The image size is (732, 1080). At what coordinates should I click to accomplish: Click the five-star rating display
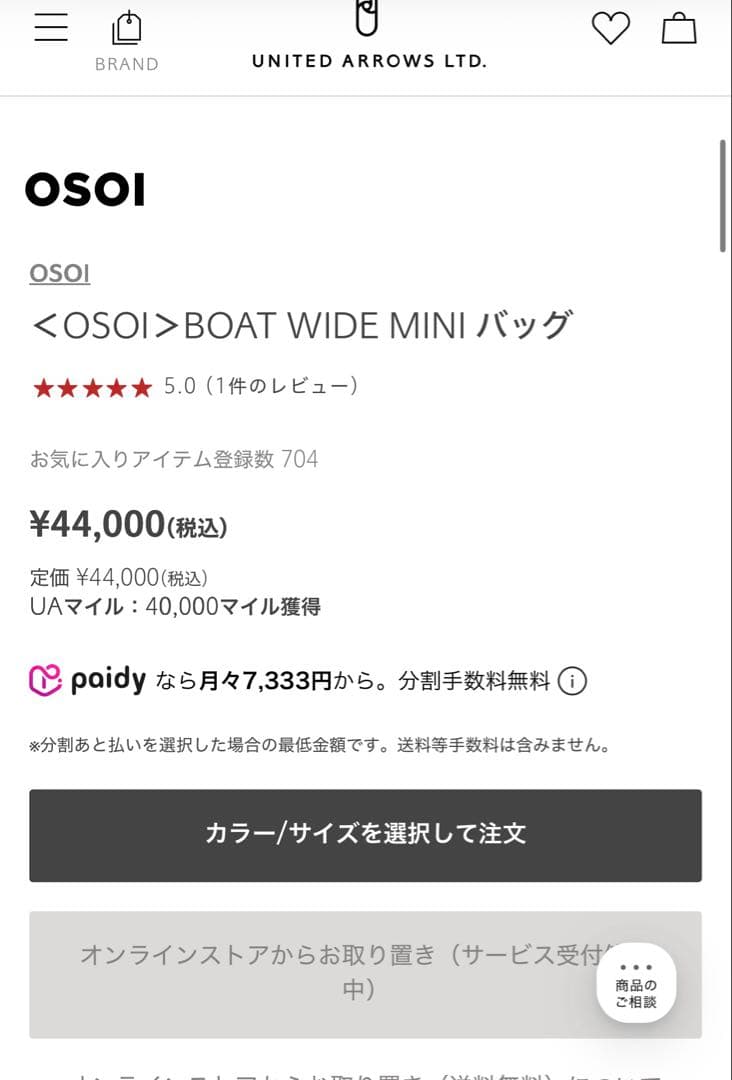pyautogui.click(x=92, y=385)
